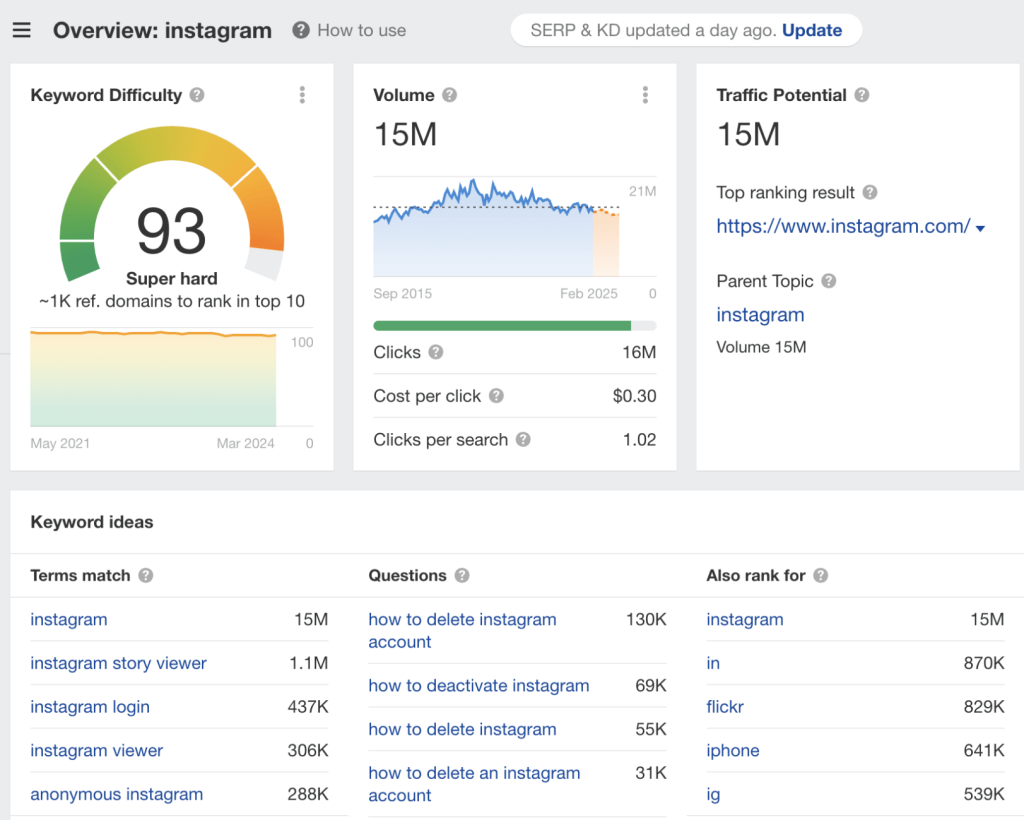This screenshot has width=1024, height=820.
Task: Click Also rank for help icon
Action: pos(821,575)
